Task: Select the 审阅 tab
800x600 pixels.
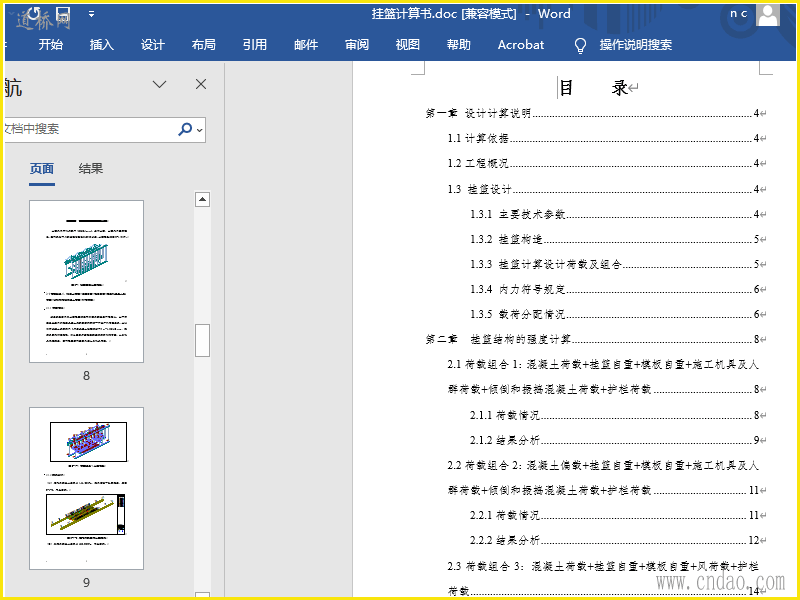Action: (x=357, y=45)
